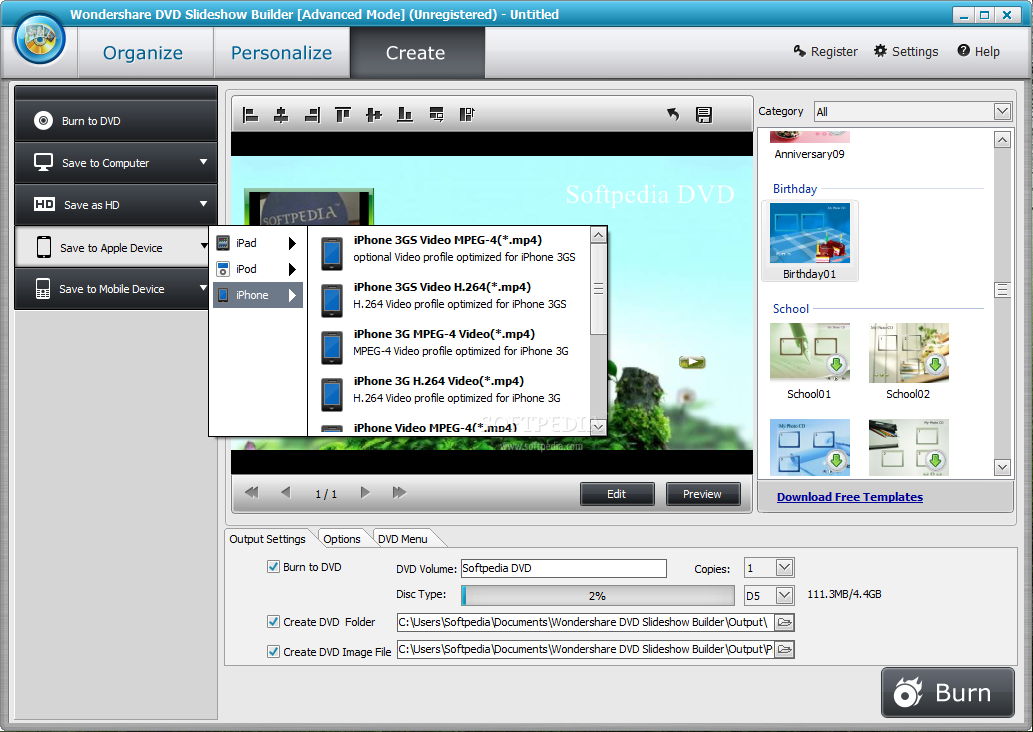Click the template list scrollbar handle
1033x732 pixels.
coord(1002,290)
